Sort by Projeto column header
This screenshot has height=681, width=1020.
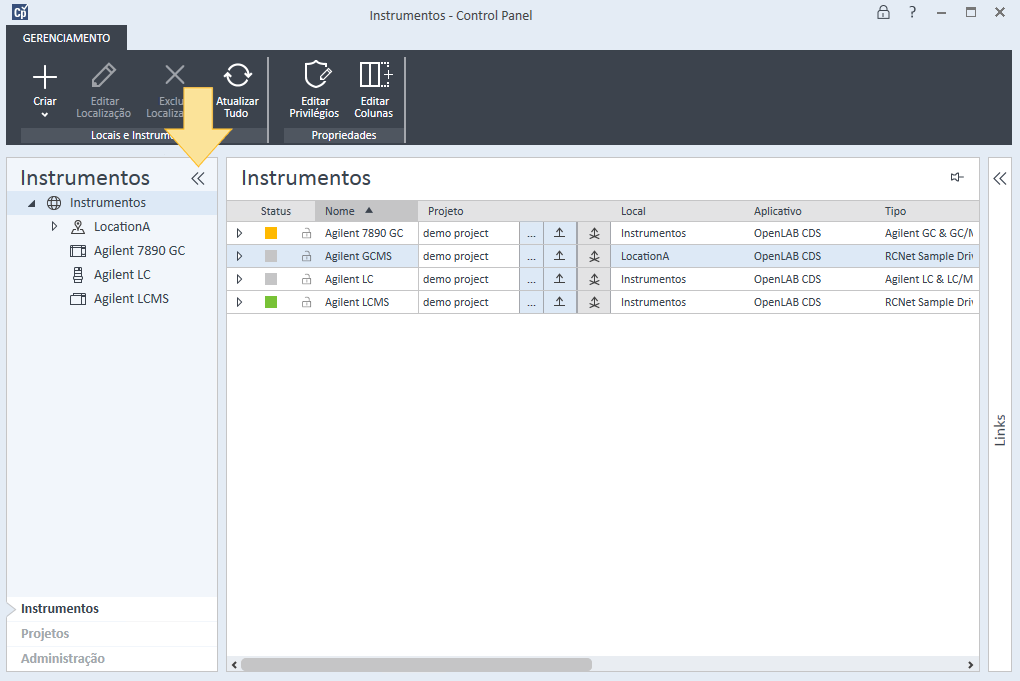(446, 211)
